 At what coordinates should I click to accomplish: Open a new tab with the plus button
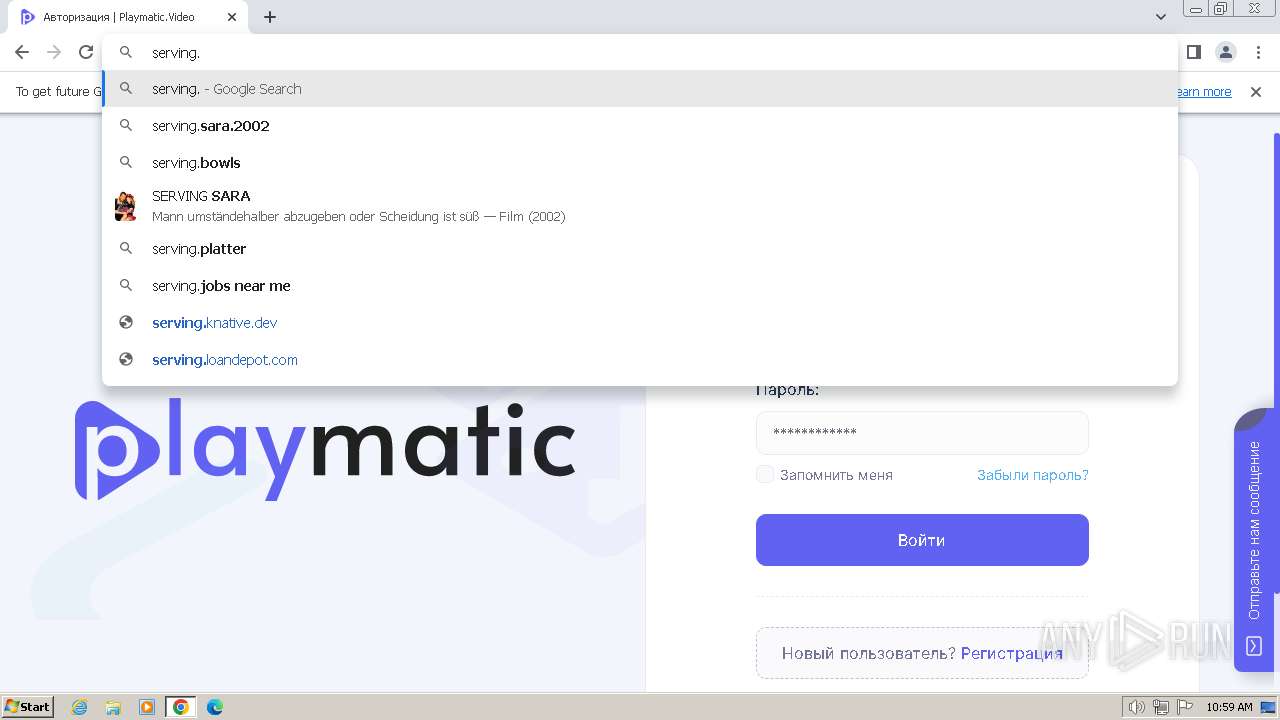pyautogui.click(x=270, y=17)
